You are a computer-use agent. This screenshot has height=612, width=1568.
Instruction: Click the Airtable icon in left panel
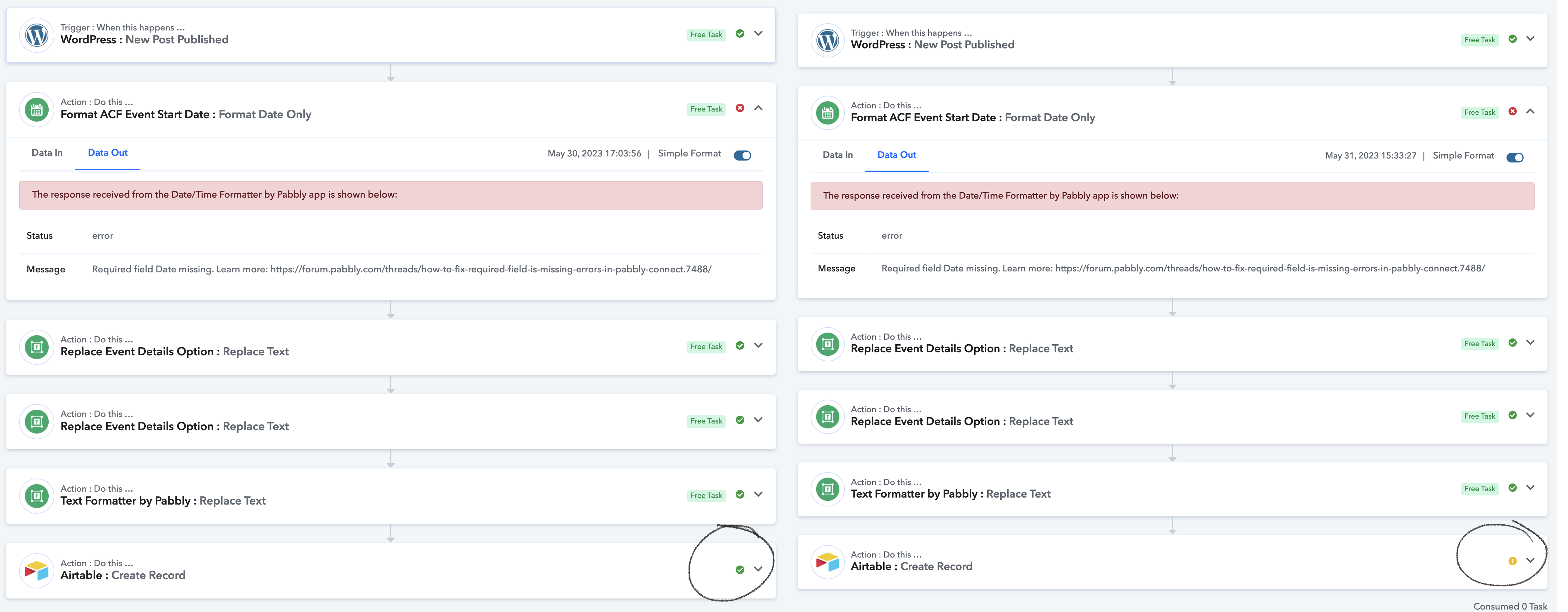coord(36,571)
